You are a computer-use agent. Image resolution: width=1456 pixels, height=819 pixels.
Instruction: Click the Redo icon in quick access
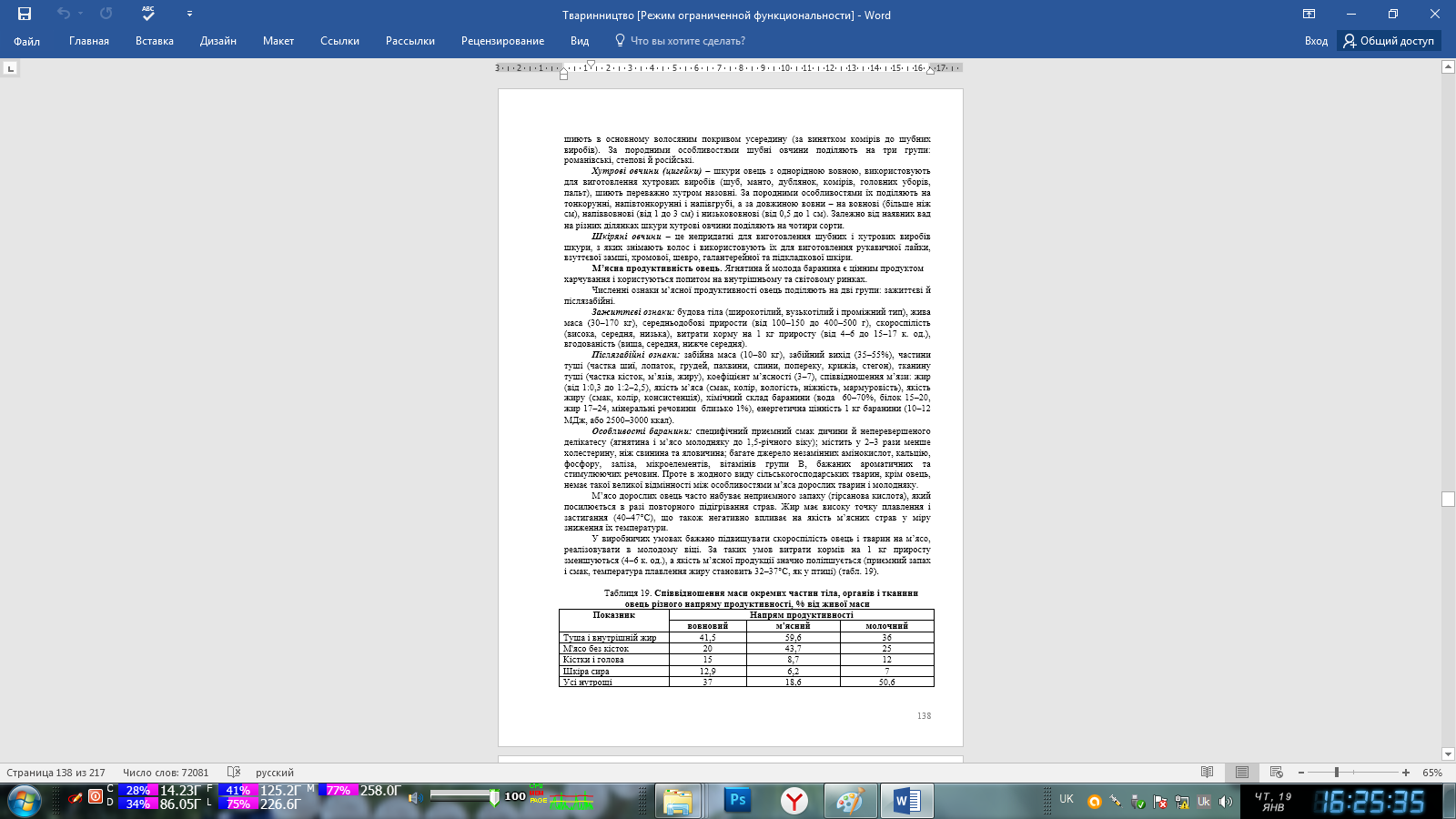(106, 14)
